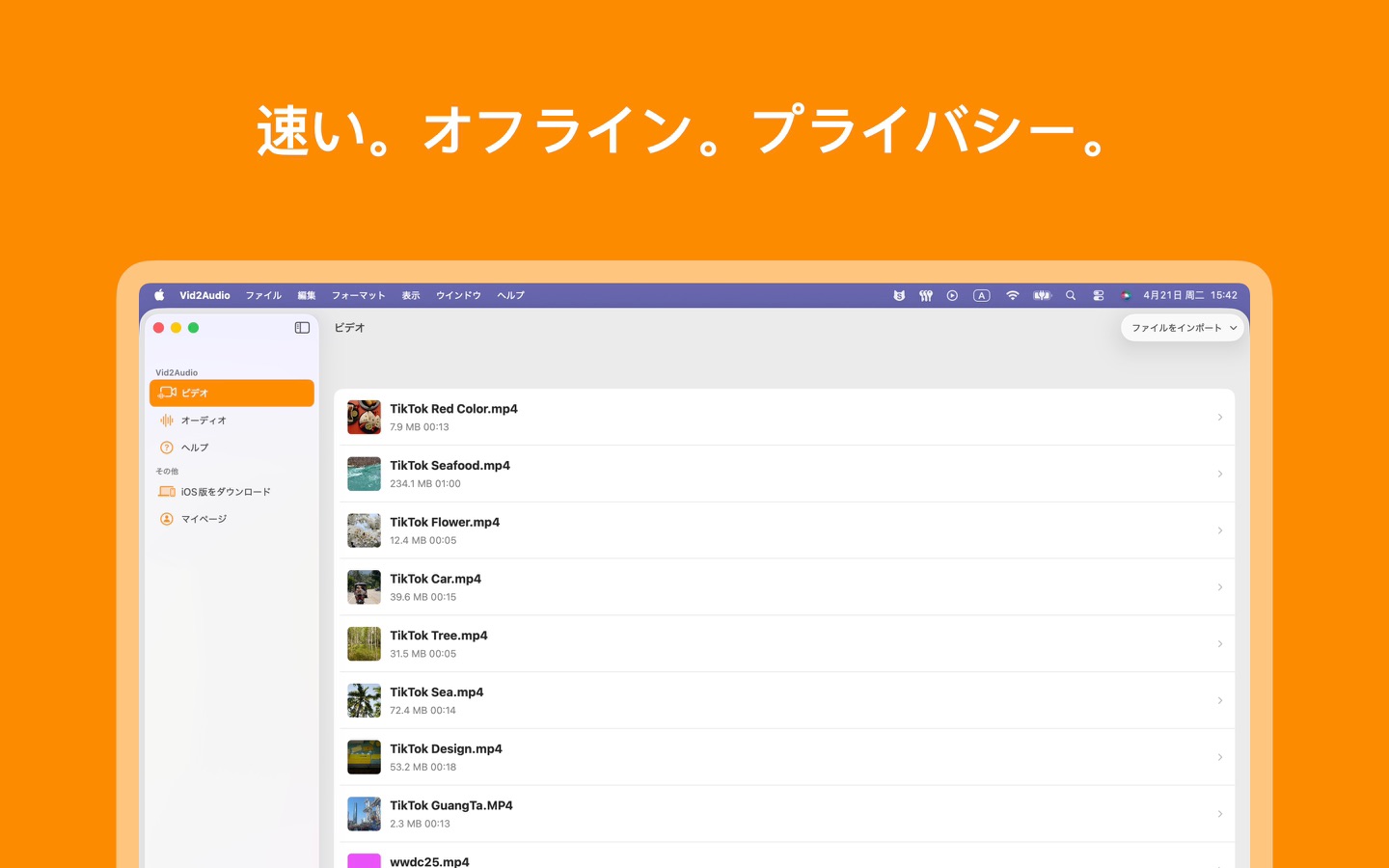Click Wi-Fi status icon

(1012, 296)
